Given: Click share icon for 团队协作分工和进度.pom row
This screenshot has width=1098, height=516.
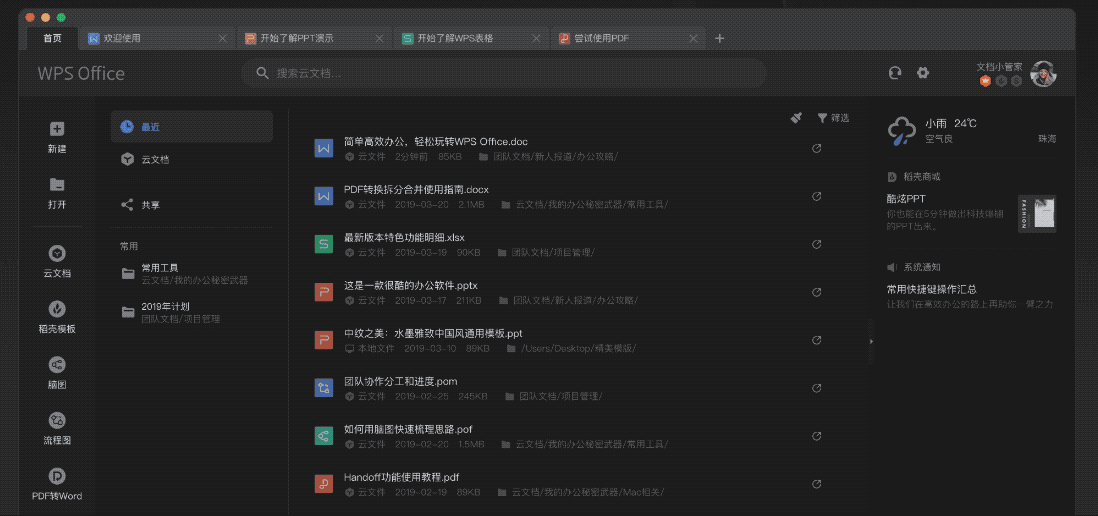Looking at the screenshot, I should tap(816, 388).
